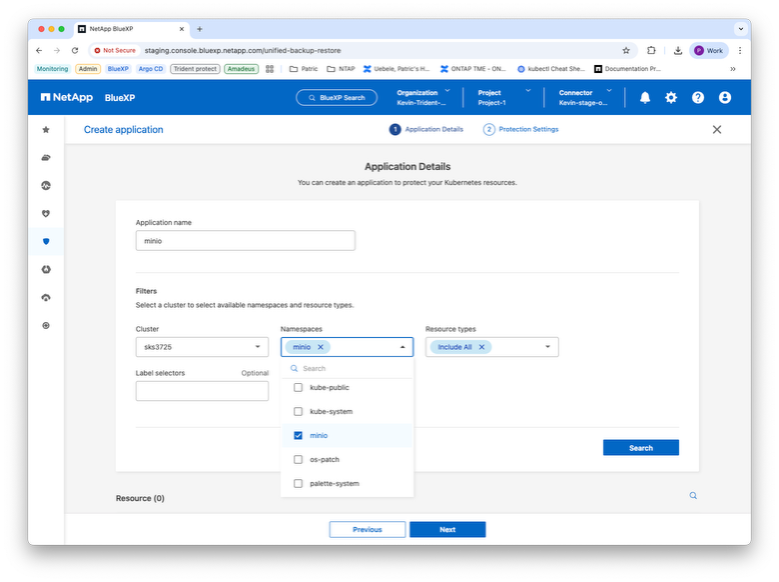Image resolution: width=779 pixels, height=582 pixels.
Task: Check the kube-public namespace checkbox
Action: (x=298, y=387)
